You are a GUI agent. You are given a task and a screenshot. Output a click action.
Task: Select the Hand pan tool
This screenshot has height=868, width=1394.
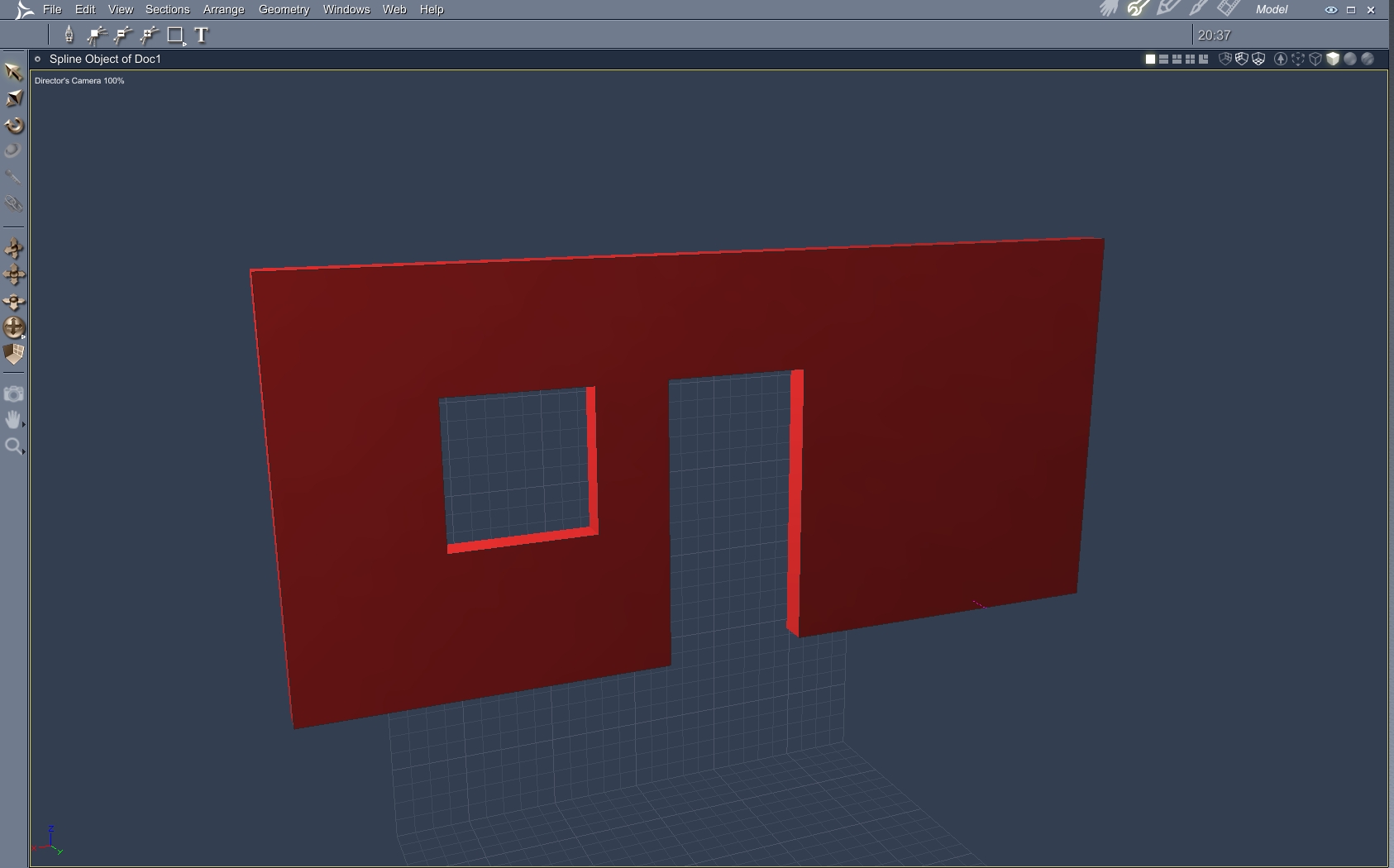13,420
